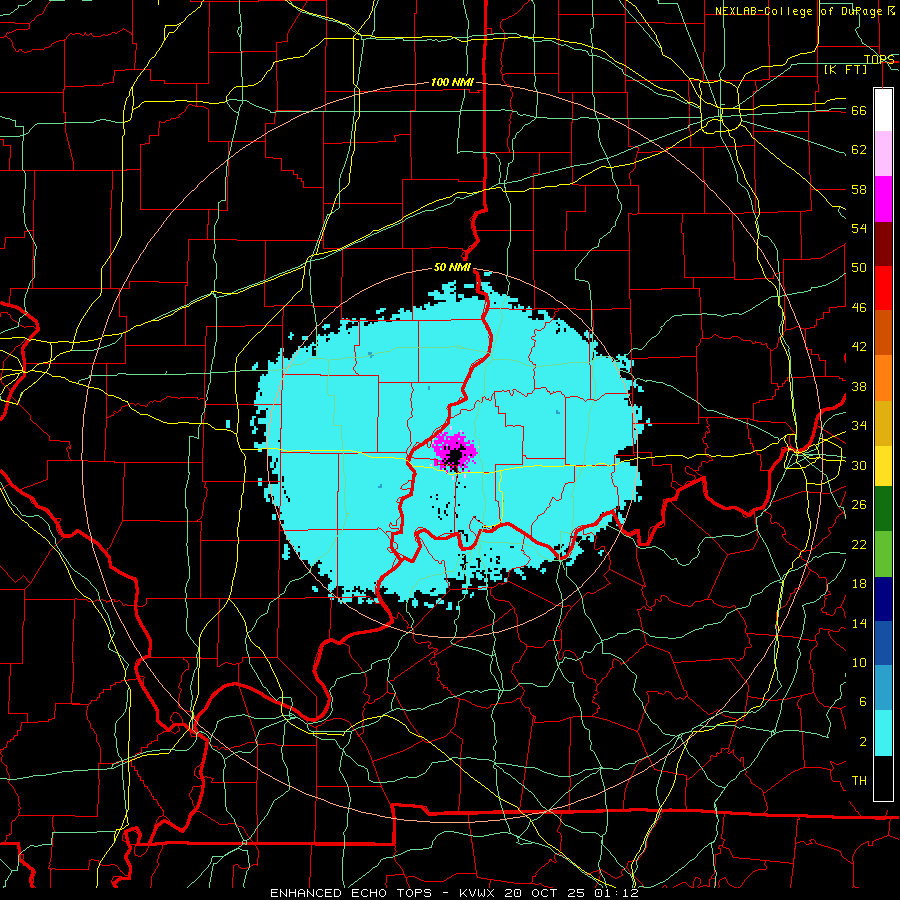The height and width of the screenshot is (900, 900).
Task: Click the gold 34 kft legend swatch
Action: pyautogui.click(x=883, y=423)
